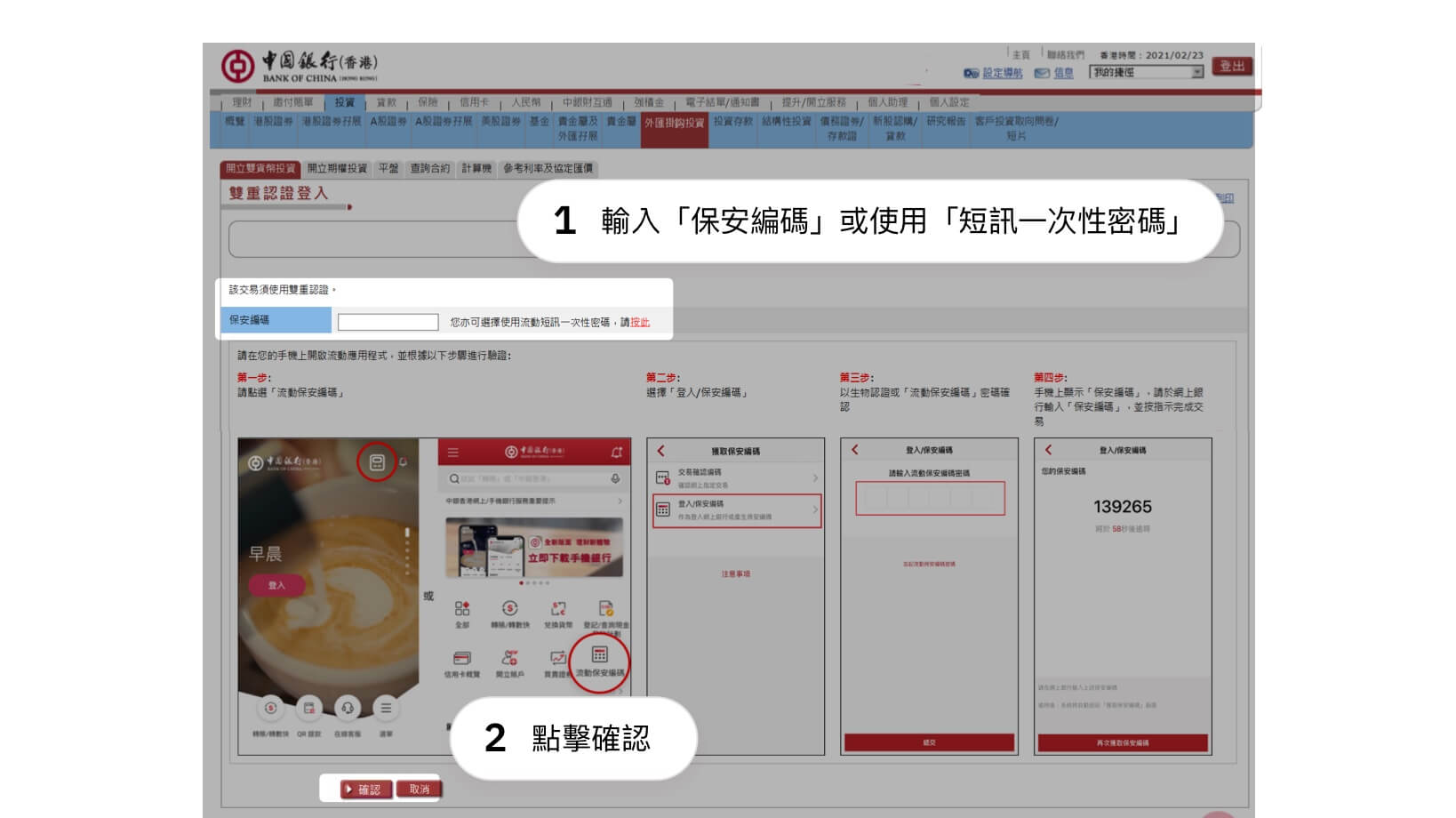
Task: Select the 登入/保安編碼 highlighted row
Action: tap(737, 510)
